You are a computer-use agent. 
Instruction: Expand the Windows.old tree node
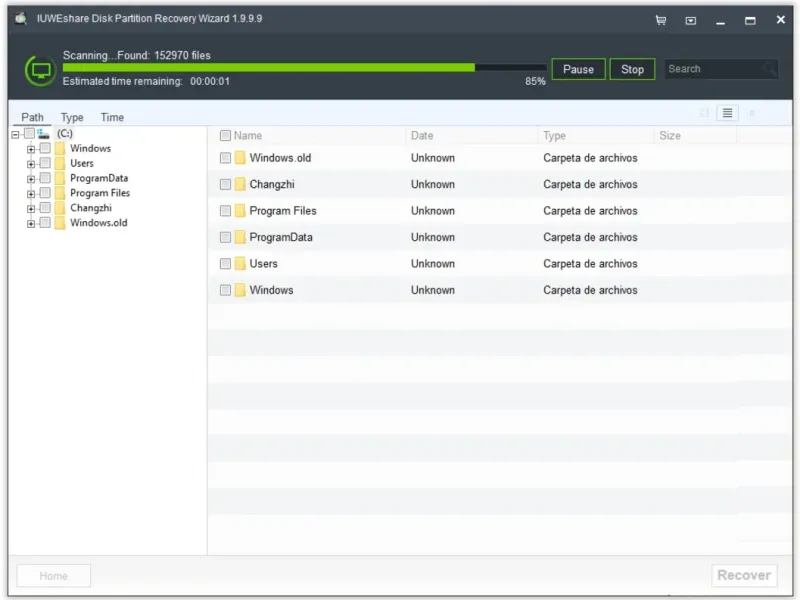tap(31, 223)
